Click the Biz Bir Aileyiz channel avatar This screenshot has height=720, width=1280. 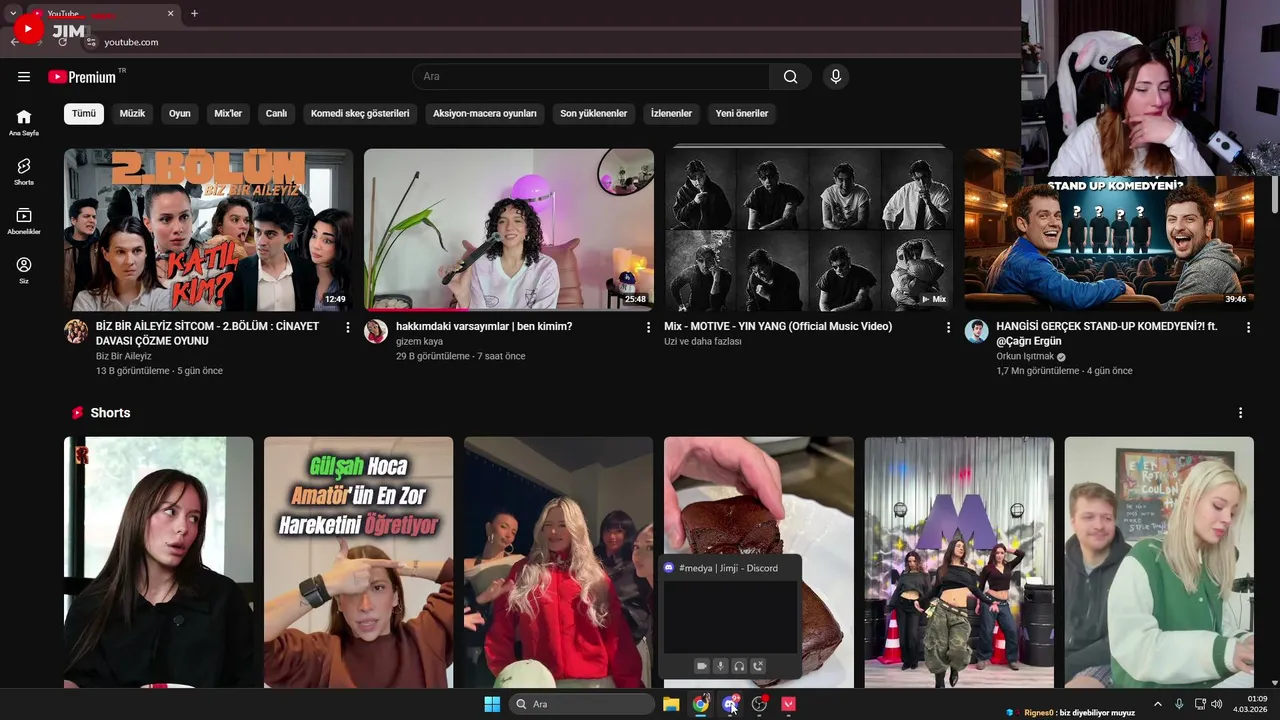(76, 332)
